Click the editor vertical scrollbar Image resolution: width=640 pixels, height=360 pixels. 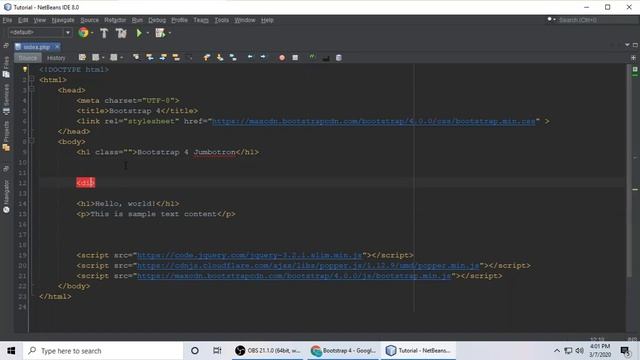pyautogui.click(x=628, y=171)
